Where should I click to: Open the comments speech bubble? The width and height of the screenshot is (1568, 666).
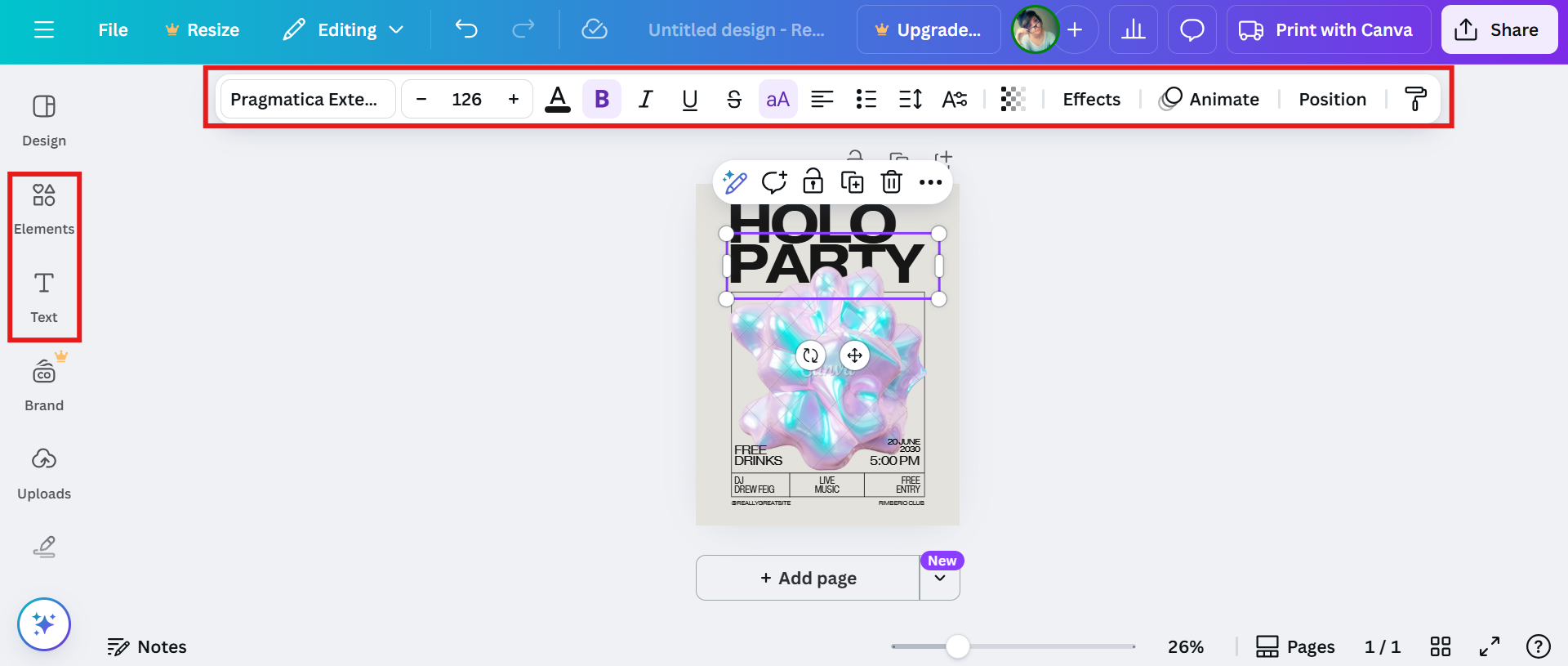(x=1192, y=30)
